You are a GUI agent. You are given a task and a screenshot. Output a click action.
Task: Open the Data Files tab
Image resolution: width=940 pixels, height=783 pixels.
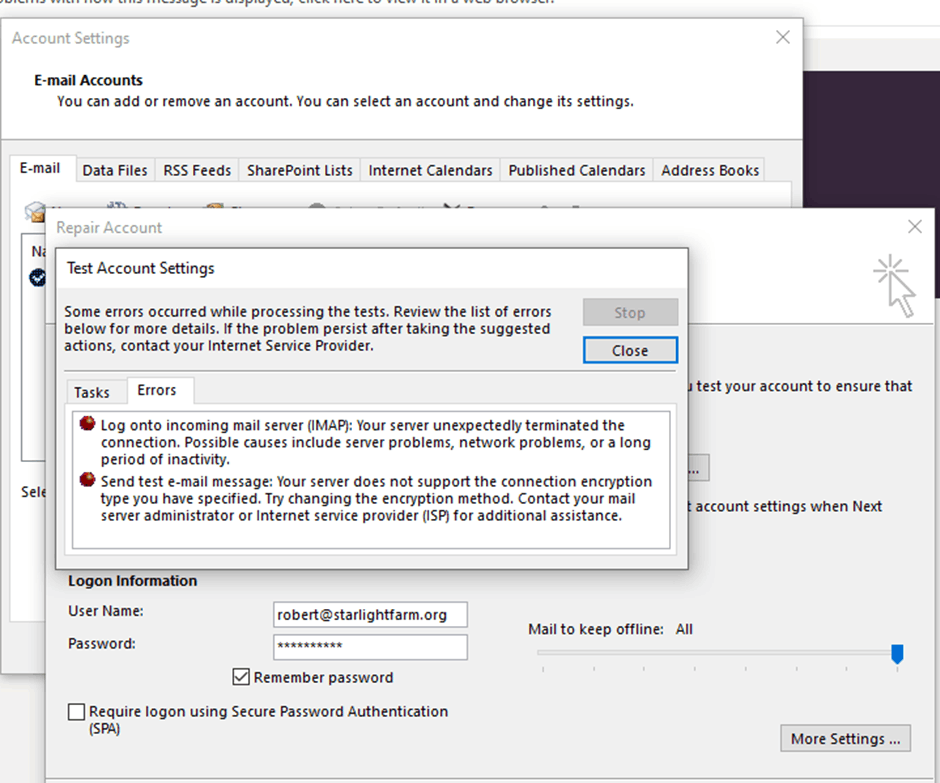(115, 170)
